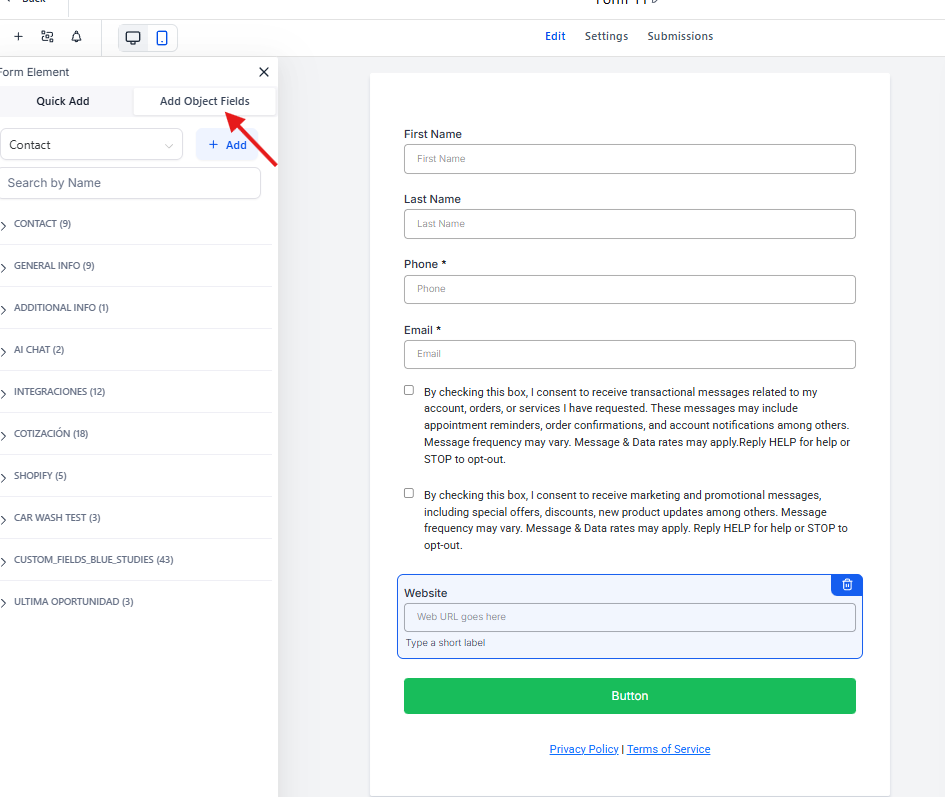The height and width of the screenshot is (797, 945).
Task: Switch to desktop preview mode
Action: [x=133, y=38]
